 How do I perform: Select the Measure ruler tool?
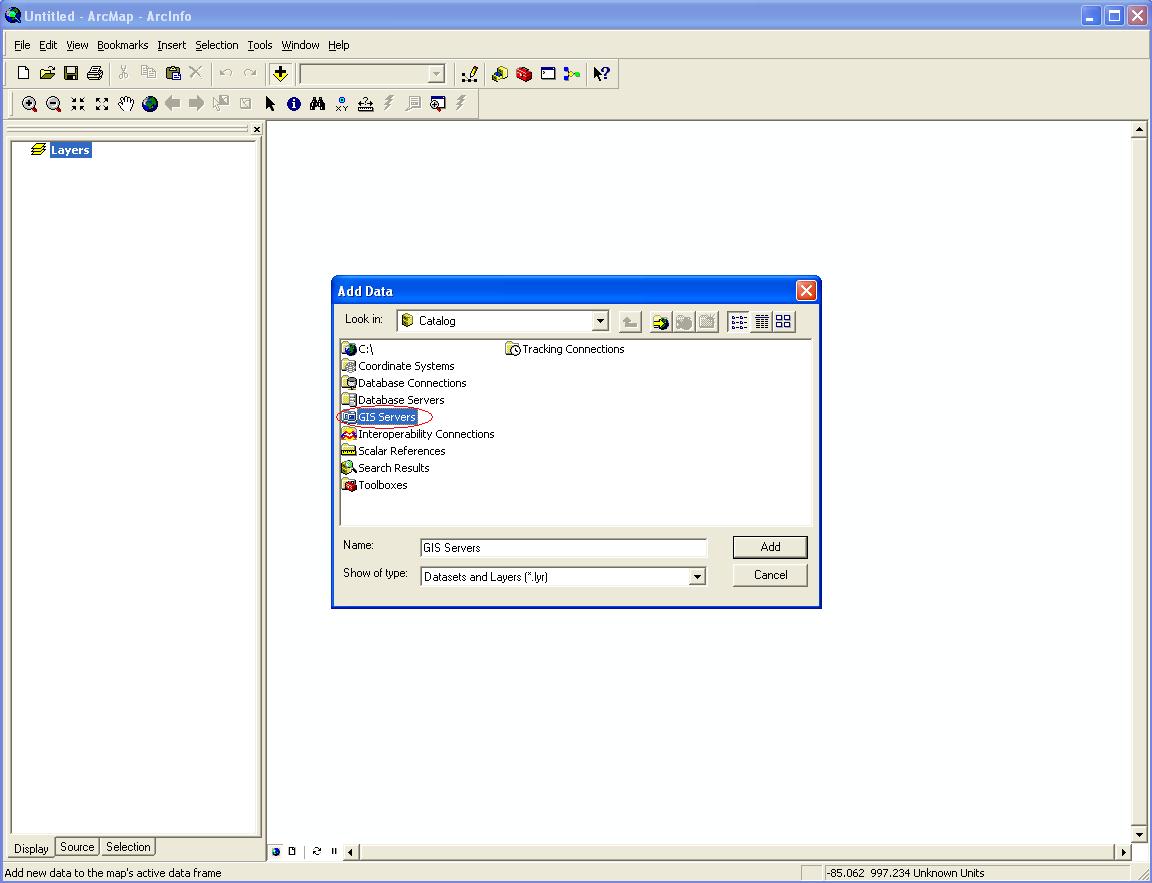365,104
